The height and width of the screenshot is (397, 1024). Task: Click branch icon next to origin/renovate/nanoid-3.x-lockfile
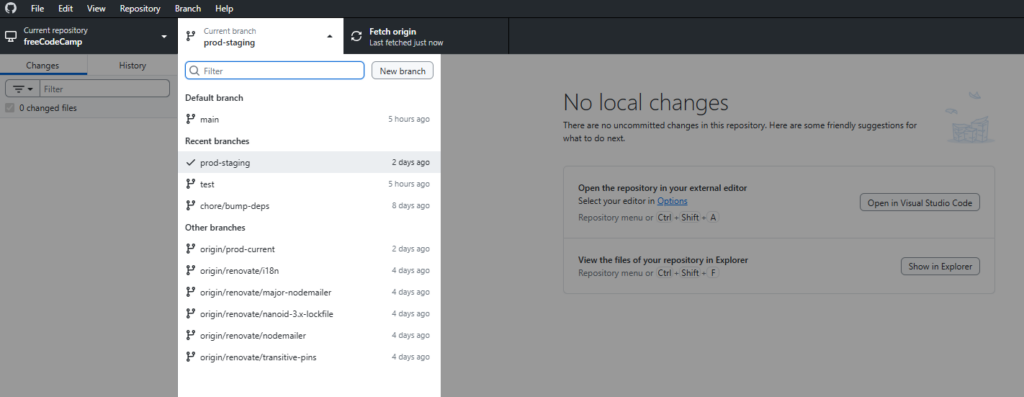190,313
